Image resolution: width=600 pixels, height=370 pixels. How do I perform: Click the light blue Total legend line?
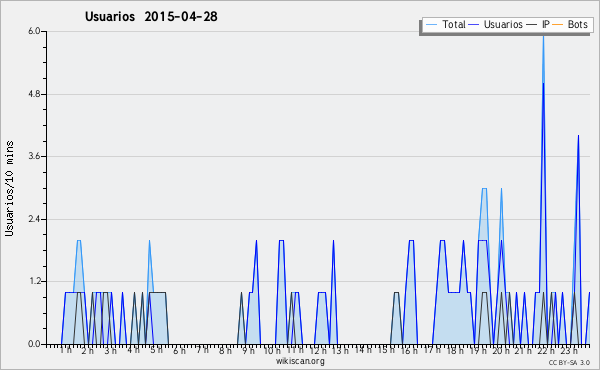[x=431, y=25]
